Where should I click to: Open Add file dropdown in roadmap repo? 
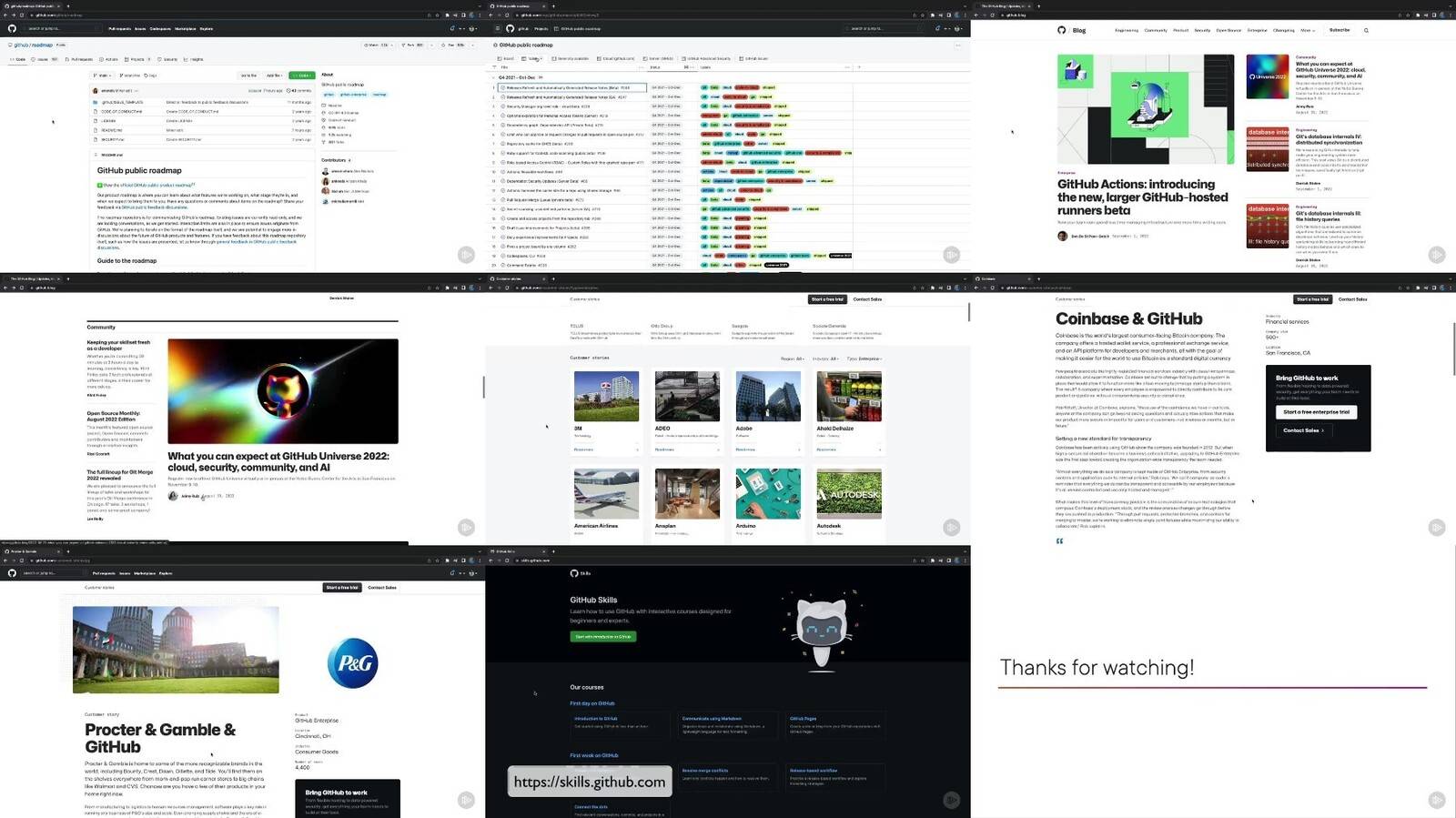click(274, 76)
